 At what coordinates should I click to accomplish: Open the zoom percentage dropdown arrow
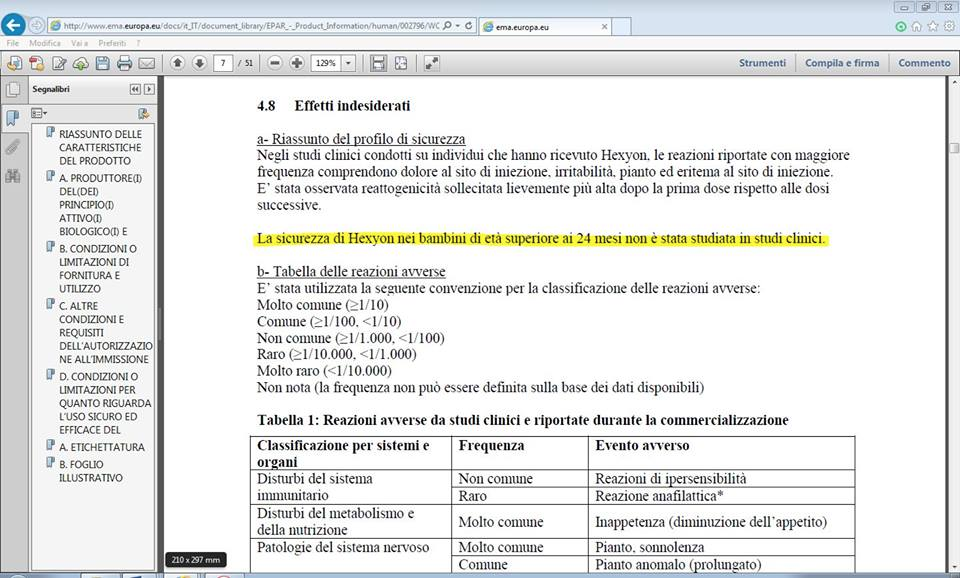coord(348,63)
